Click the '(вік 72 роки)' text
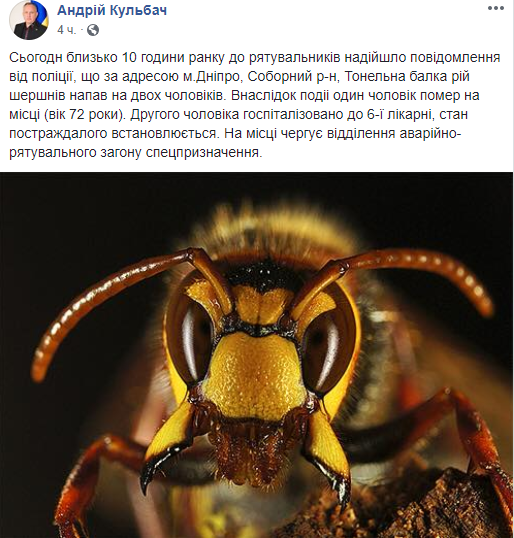This screenshot has width=514, height=538. point(85,114)
